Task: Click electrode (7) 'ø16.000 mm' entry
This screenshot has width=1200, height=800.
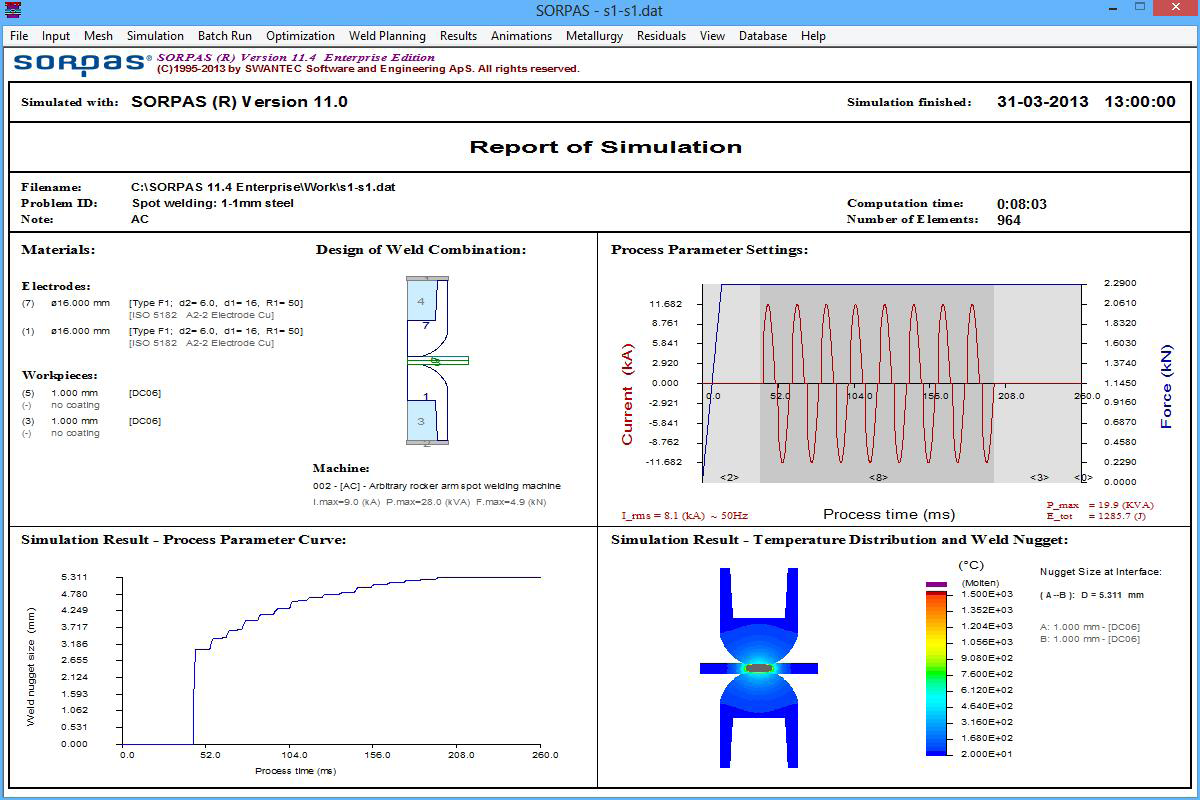Action: 80,303
